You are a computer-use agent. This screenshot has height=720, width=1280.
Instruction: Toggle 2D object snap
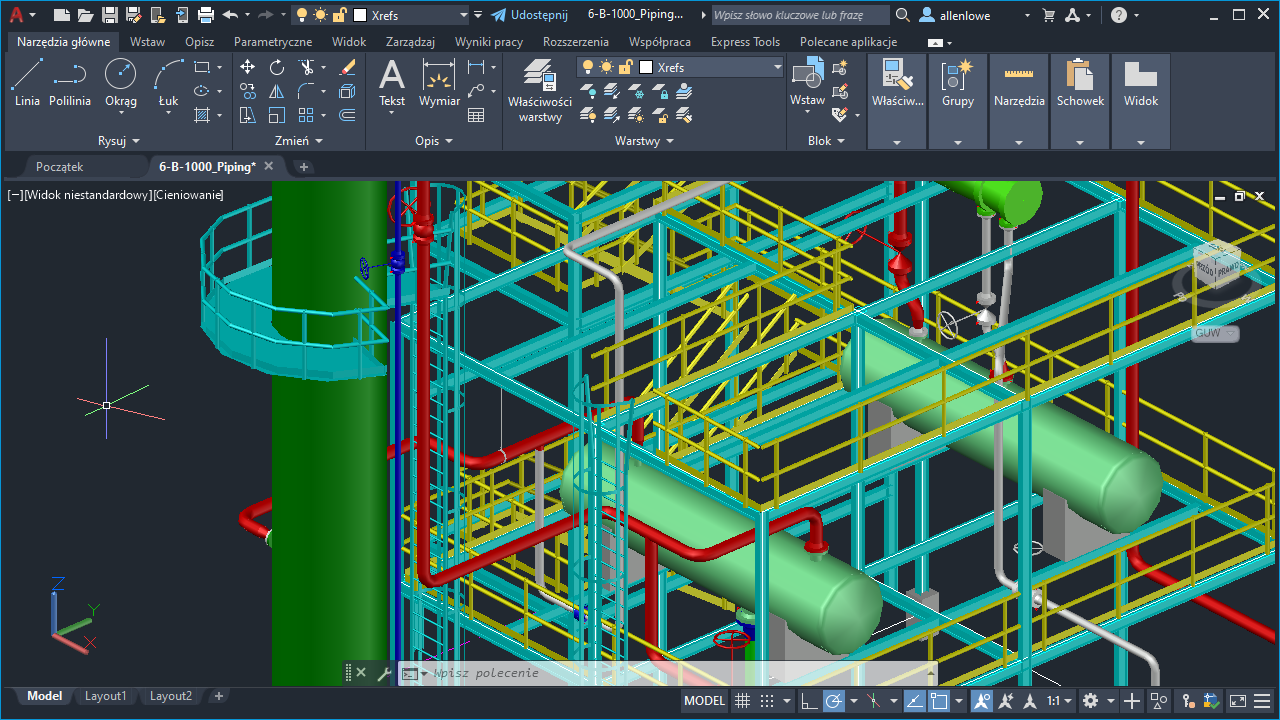[938, 701]
